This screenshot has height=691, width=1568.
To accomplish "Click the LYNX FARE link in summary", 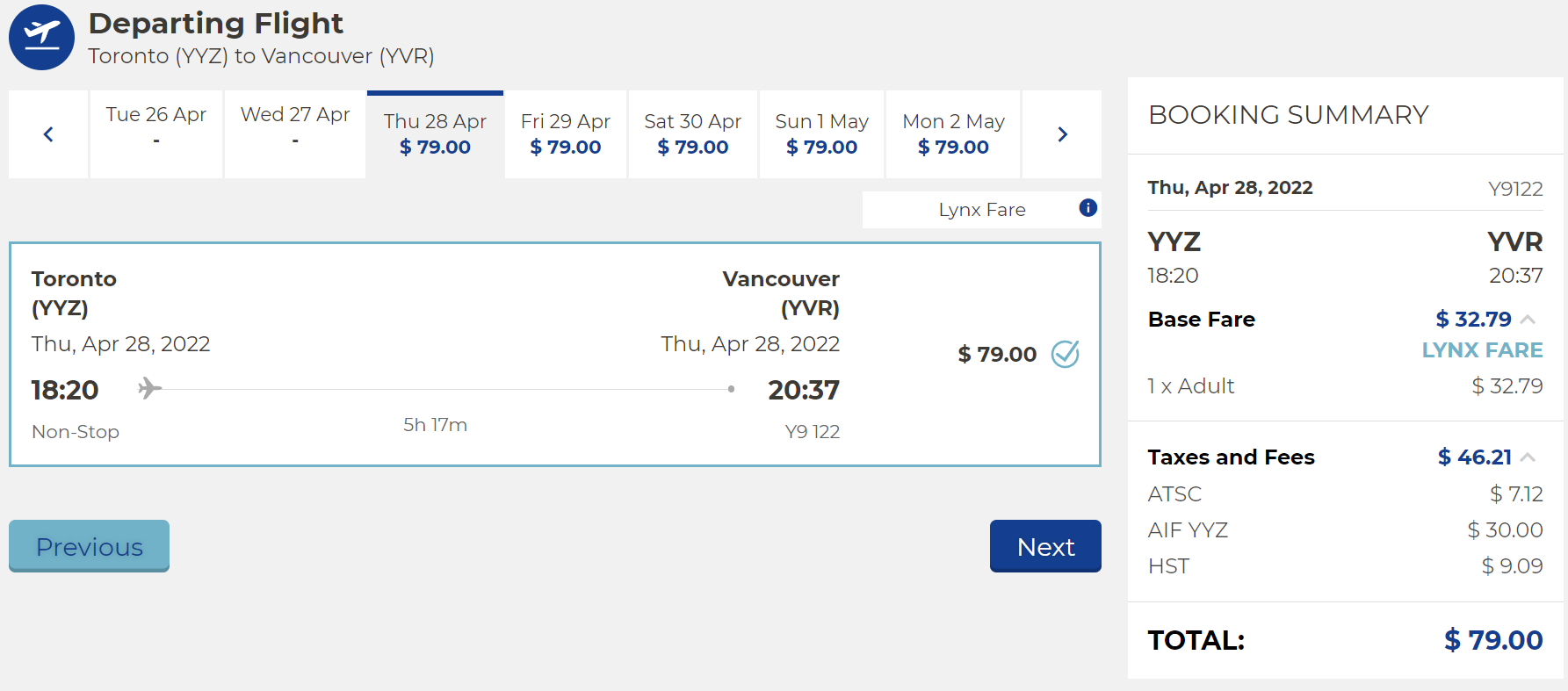I will pos(1482,350).
